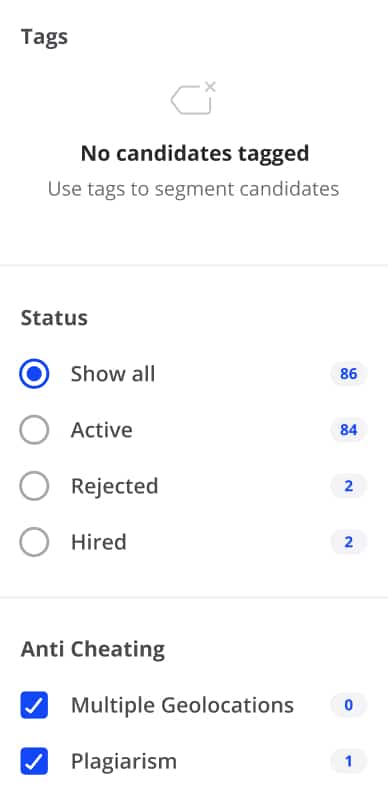Click the Show all label

[x=113, y=374]
